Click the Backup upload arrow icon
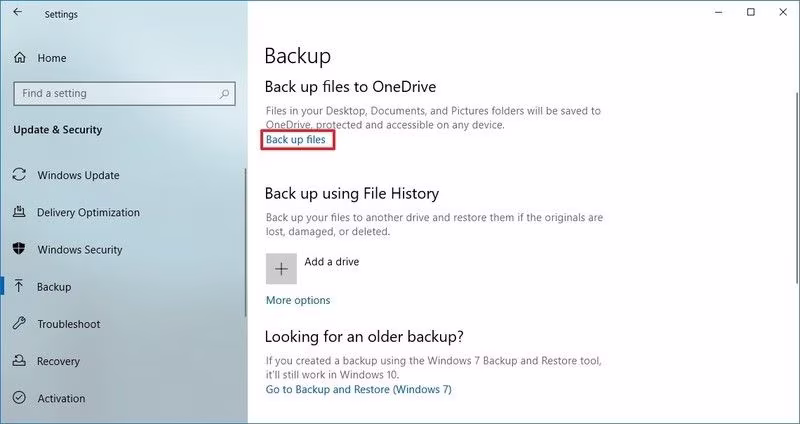This screenshot has height=424, width=800. pos(19,287)
